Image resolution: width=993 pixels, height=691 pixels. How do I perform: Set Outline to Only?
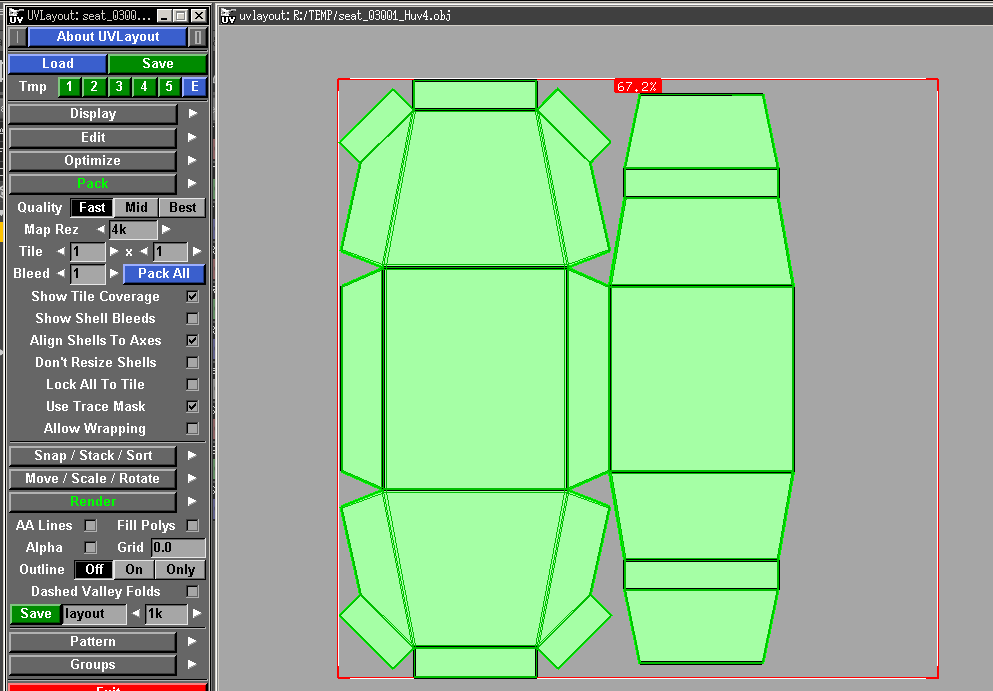180,569
